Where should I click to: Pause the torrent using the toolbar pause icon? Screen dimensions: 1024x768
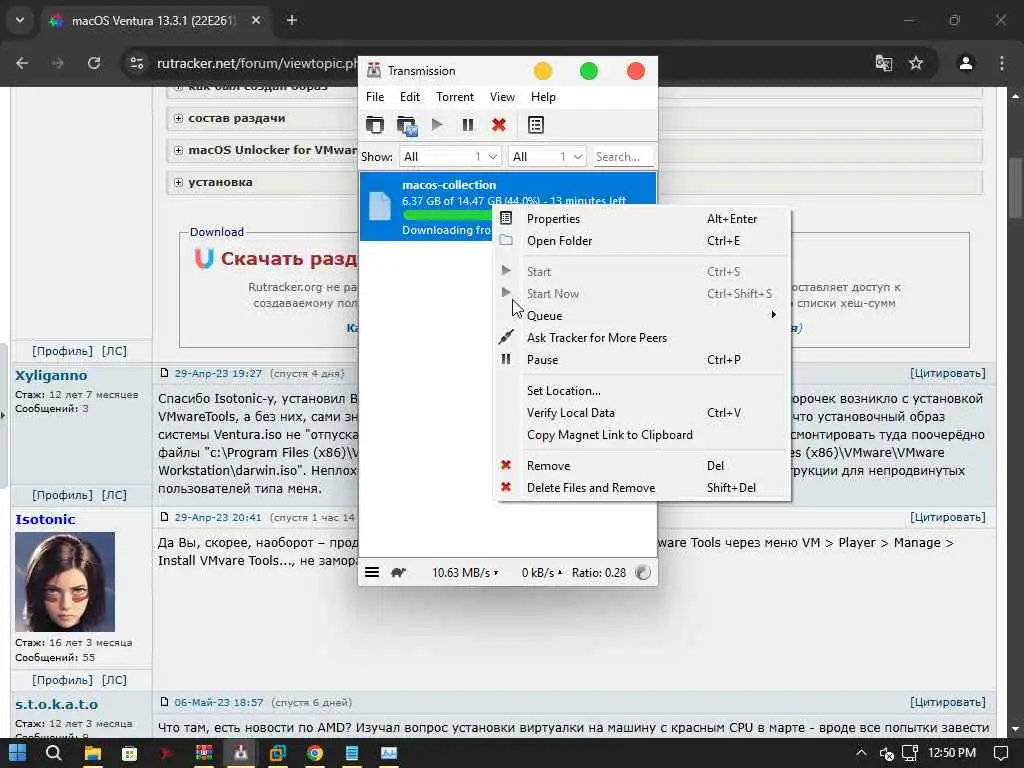[468, 124]
